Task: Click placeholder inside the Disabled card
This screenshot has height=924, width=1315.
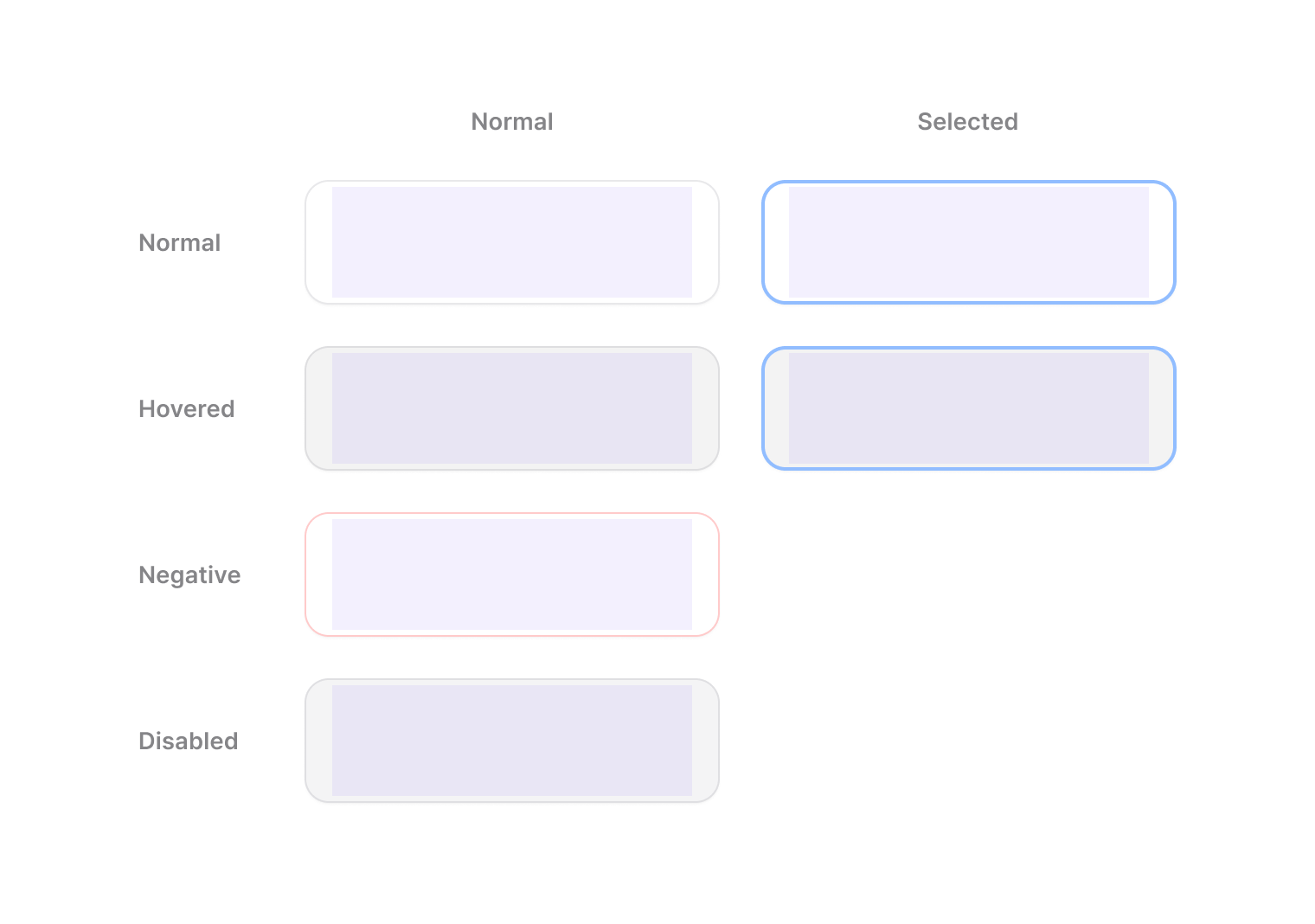Action: [x=511, y=741]
